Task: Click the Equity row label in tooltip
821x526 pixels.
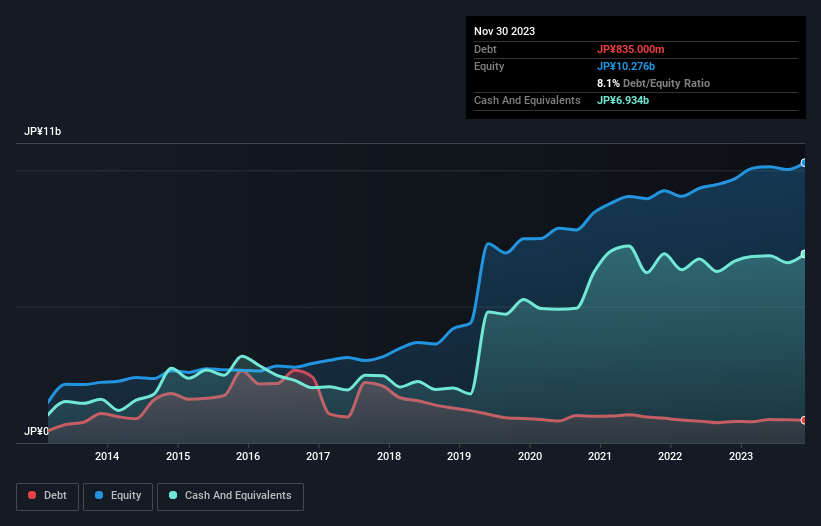Action: (x=489, y=66)
